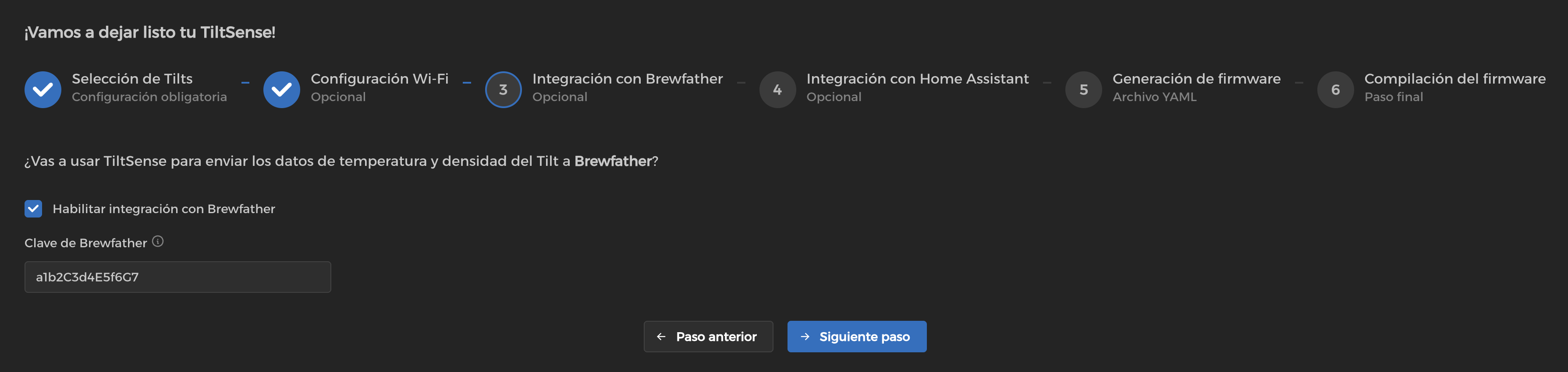Click the Siguiente paso button

point(856,336)
